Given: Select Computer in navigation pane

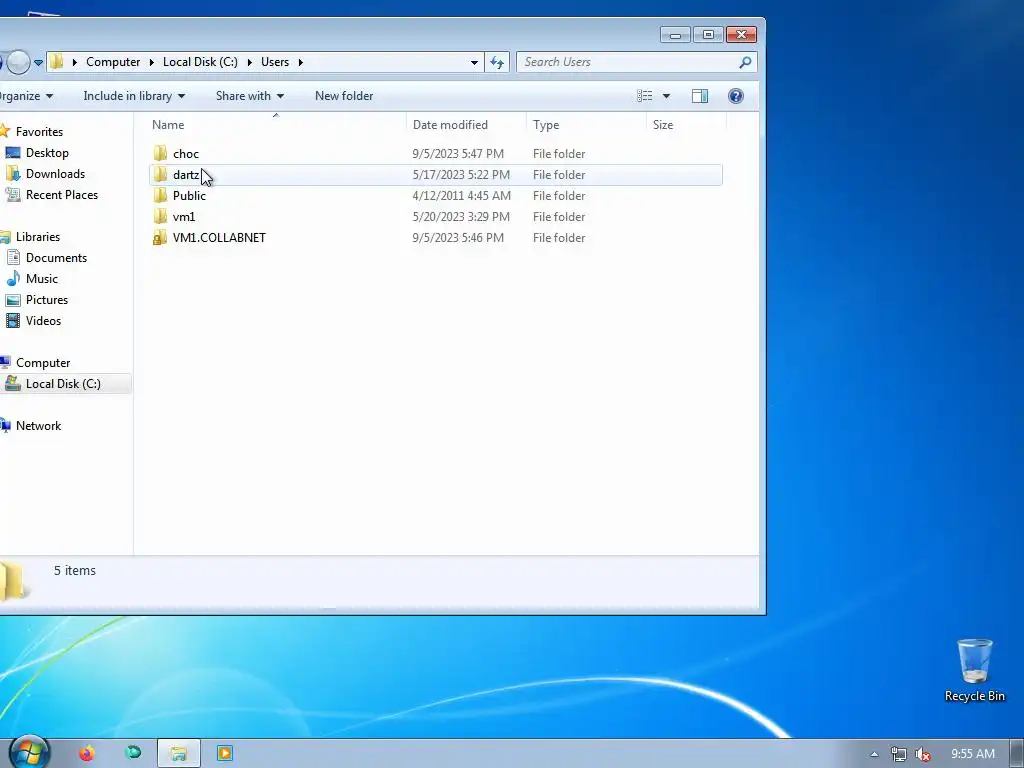Looking at the screenshot, I should pos(42,363).
